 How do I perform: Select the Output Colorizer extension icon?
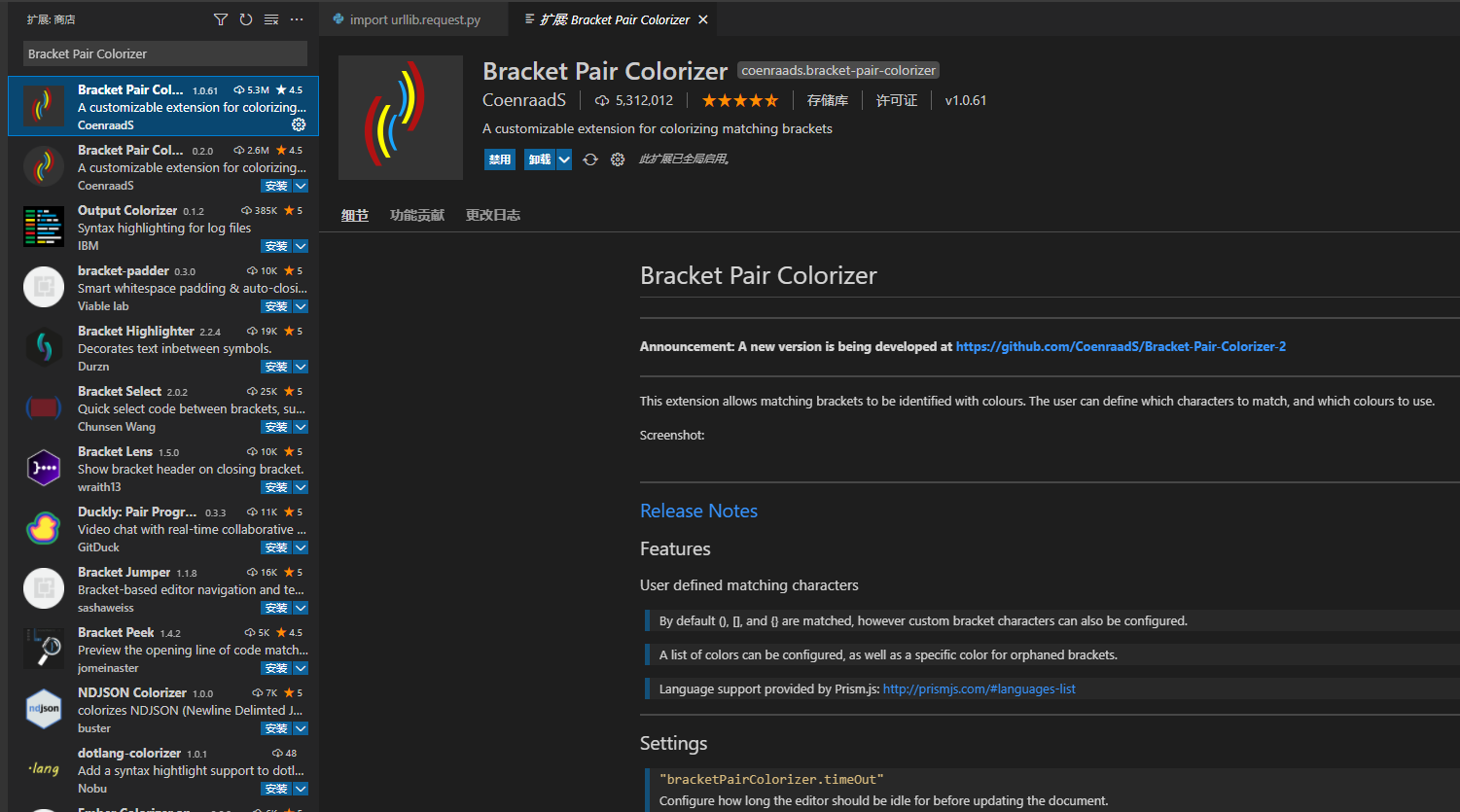44,227
